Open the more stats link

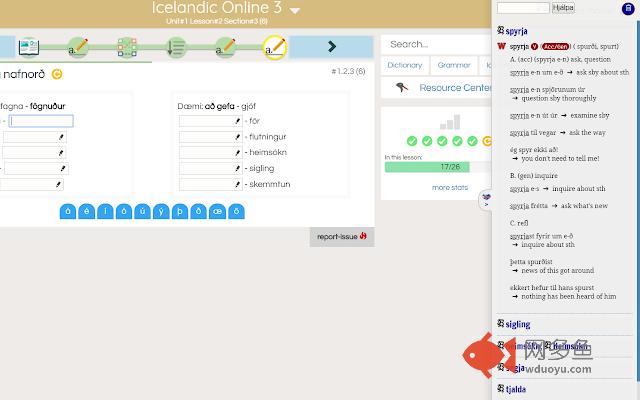point(449,187)
